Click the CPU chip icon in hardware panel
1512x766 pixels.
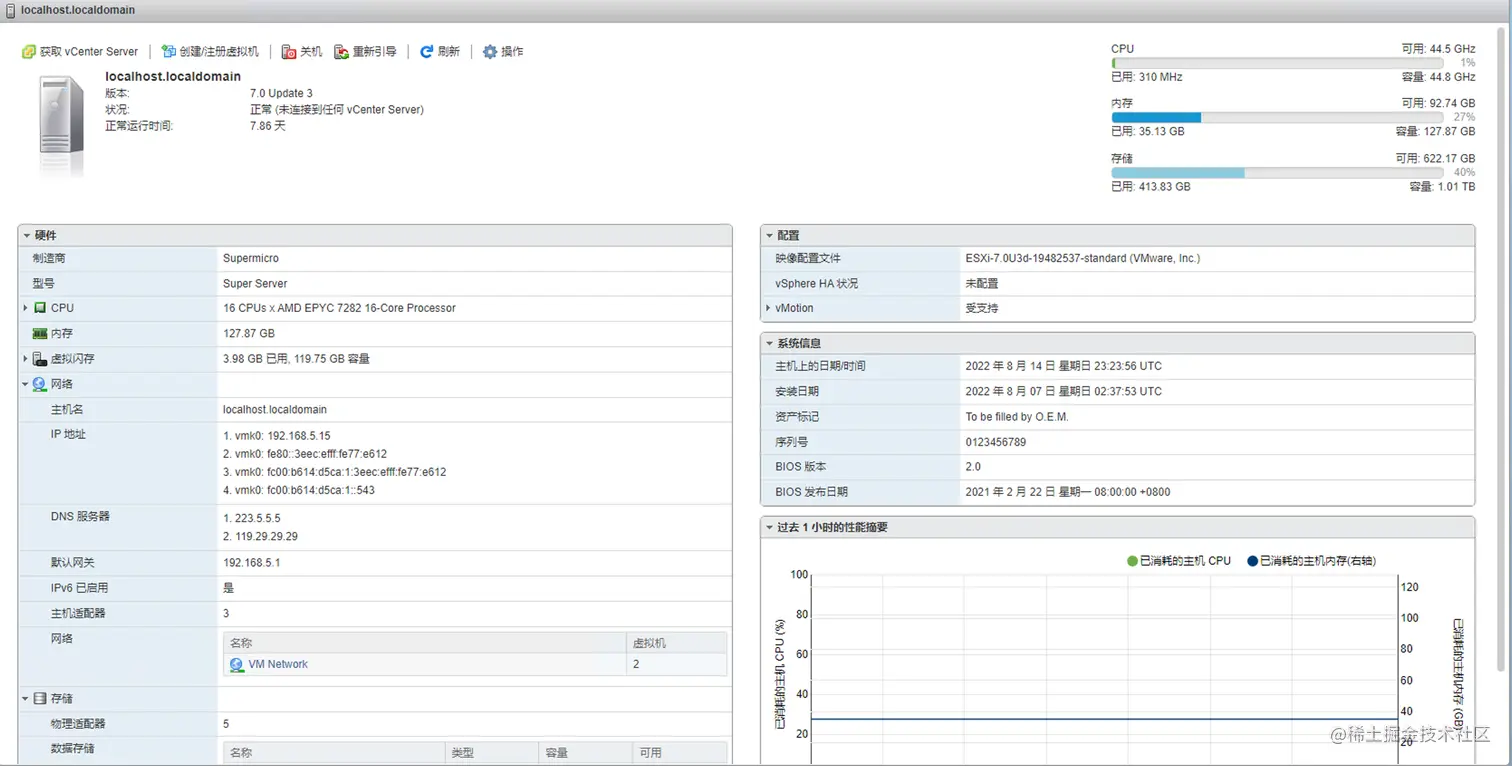[40, 308]
